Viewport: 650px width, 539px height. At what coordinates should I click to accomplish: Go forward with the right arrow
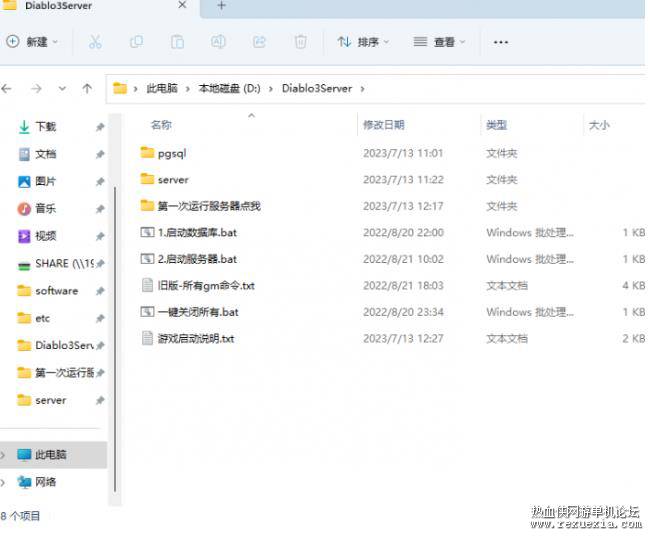point(36,88)
